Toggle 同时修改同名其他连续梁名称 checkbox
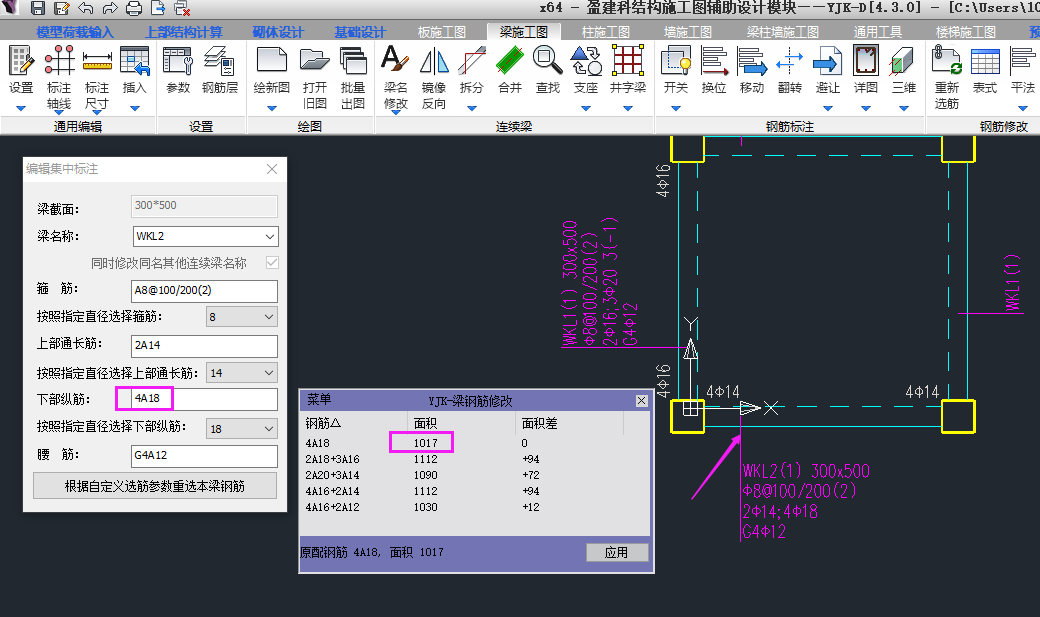Image resolution: width=1040 pixels, height=617 pixels. pos(272,263)
